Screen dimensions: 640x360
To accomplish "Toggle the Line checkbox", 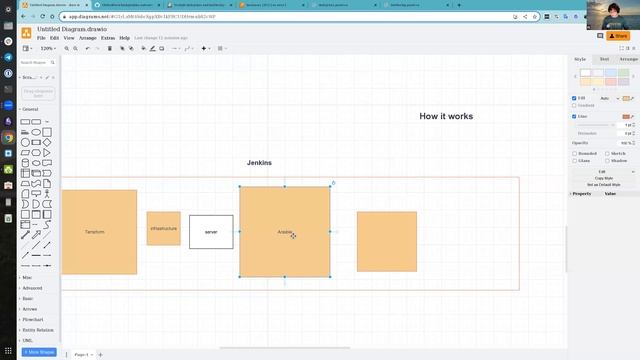I will pos(574,116).
